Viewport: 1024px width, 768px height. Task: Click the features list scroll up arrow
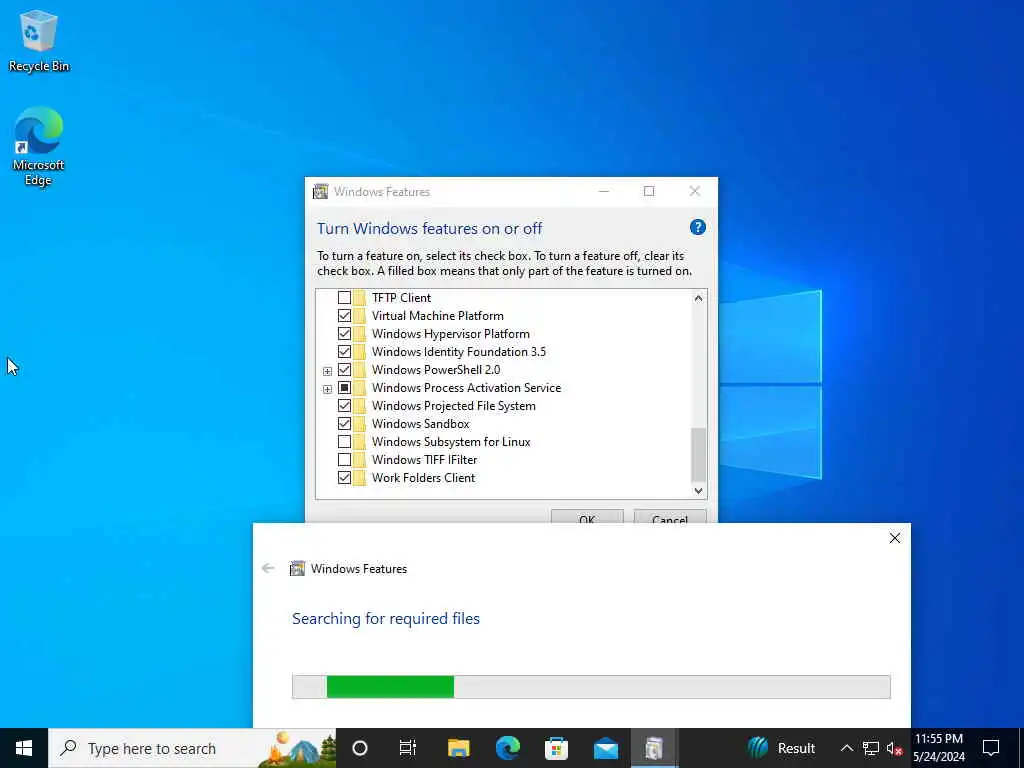point(698,298)
